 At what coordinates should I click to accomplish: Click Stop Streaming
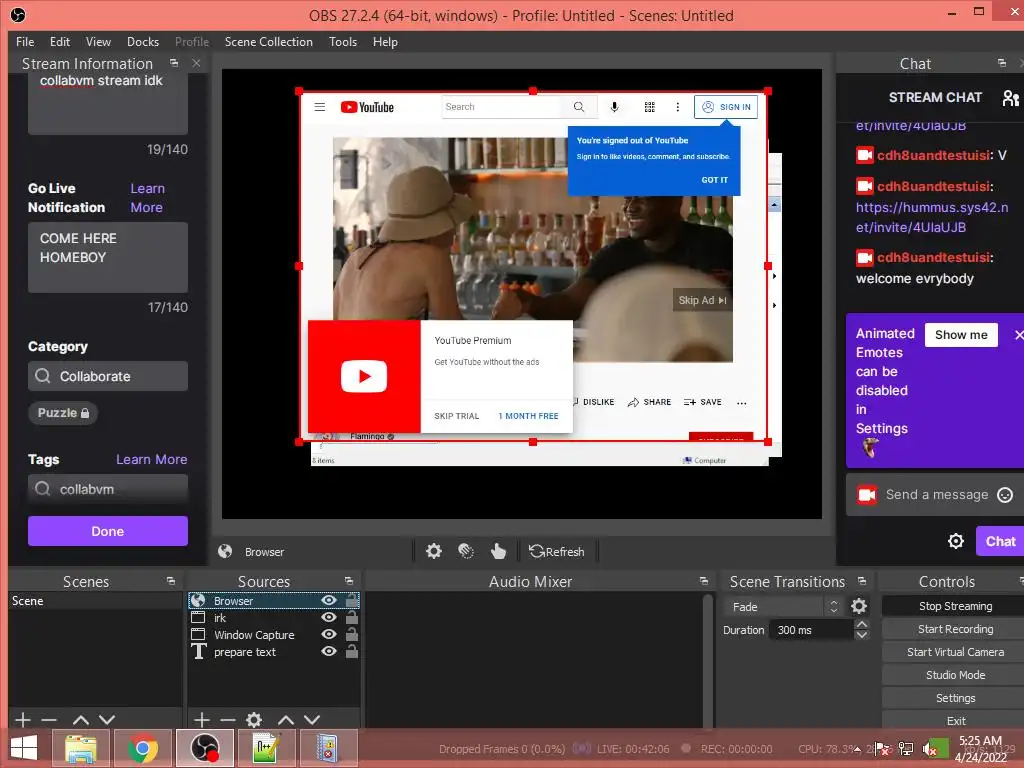click(x=955, y=606)
